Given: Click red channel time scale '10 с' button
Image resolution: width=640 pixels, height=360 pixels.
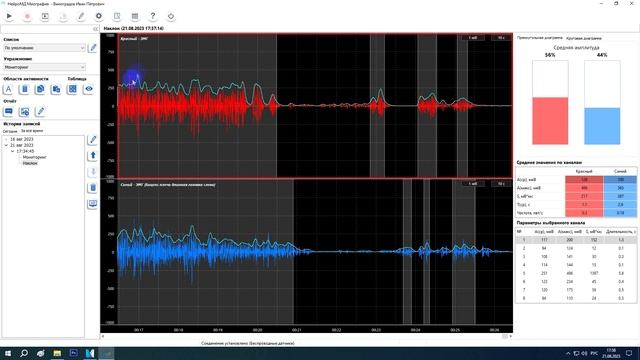Looking at the screenshot, I should (x=501, y=38).
